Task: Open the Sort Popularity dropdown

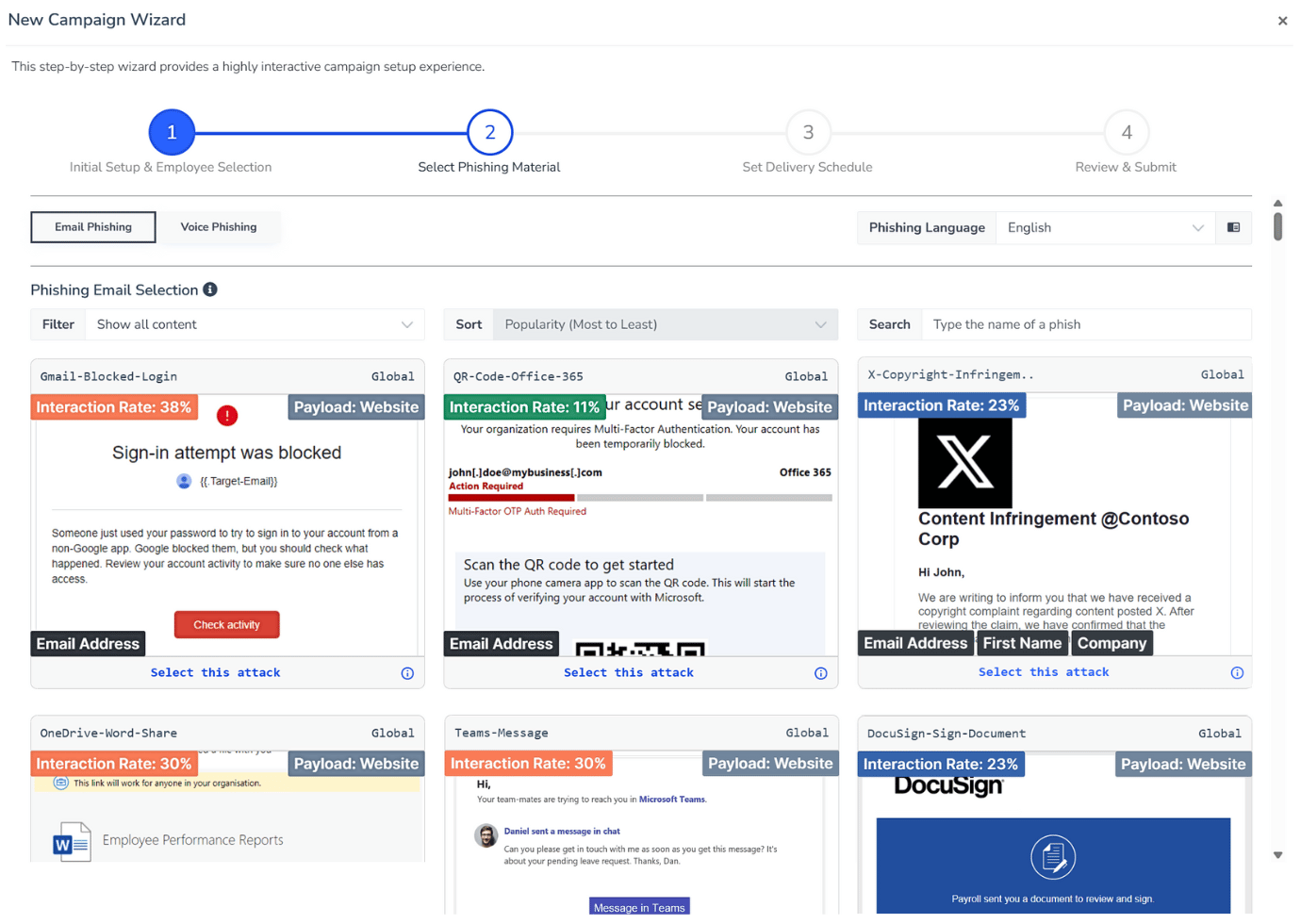Action: coord(666,324)
